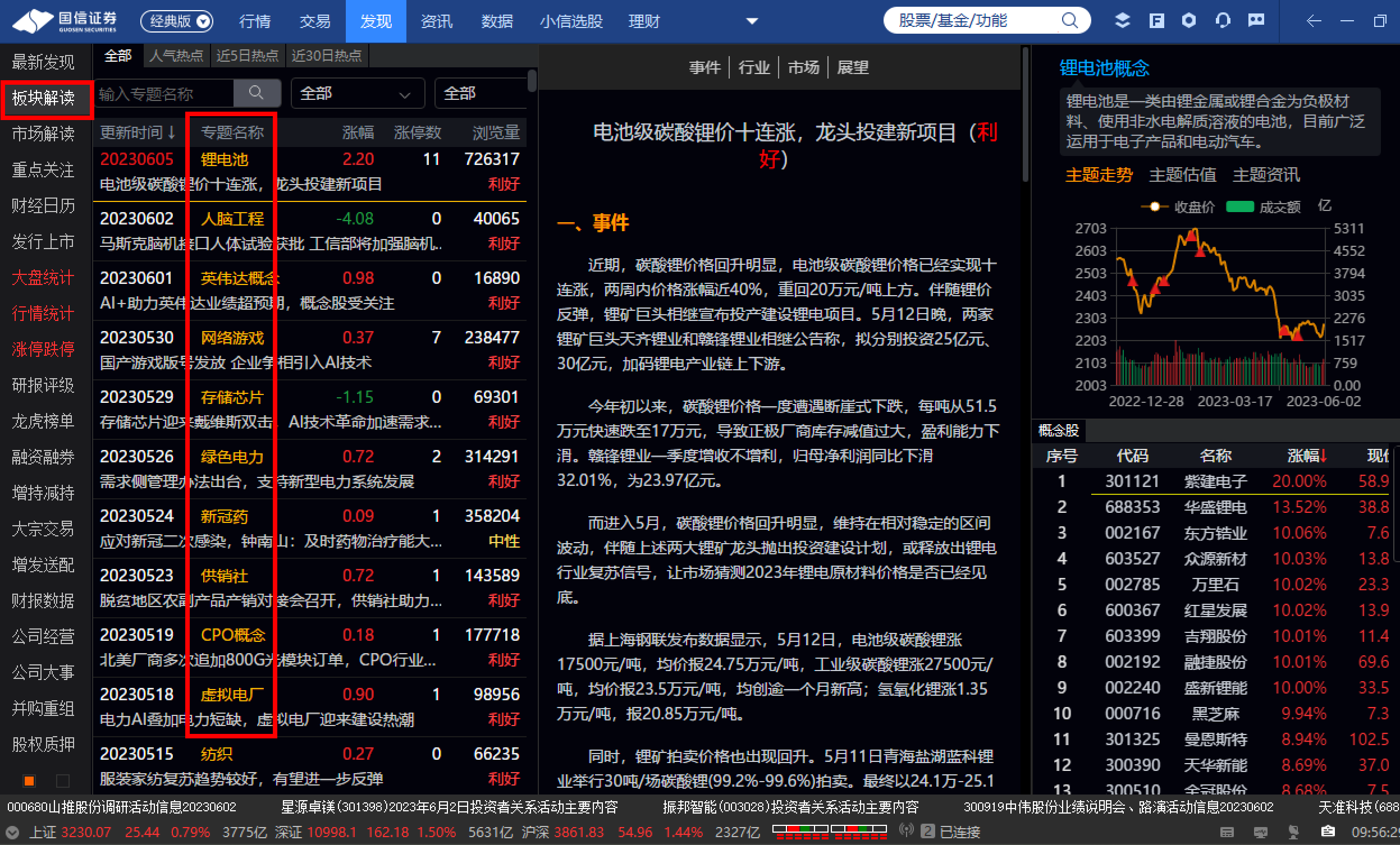Open 融资融券 in the sidebar
The image size is (1400, 845).
pos(43,457)
